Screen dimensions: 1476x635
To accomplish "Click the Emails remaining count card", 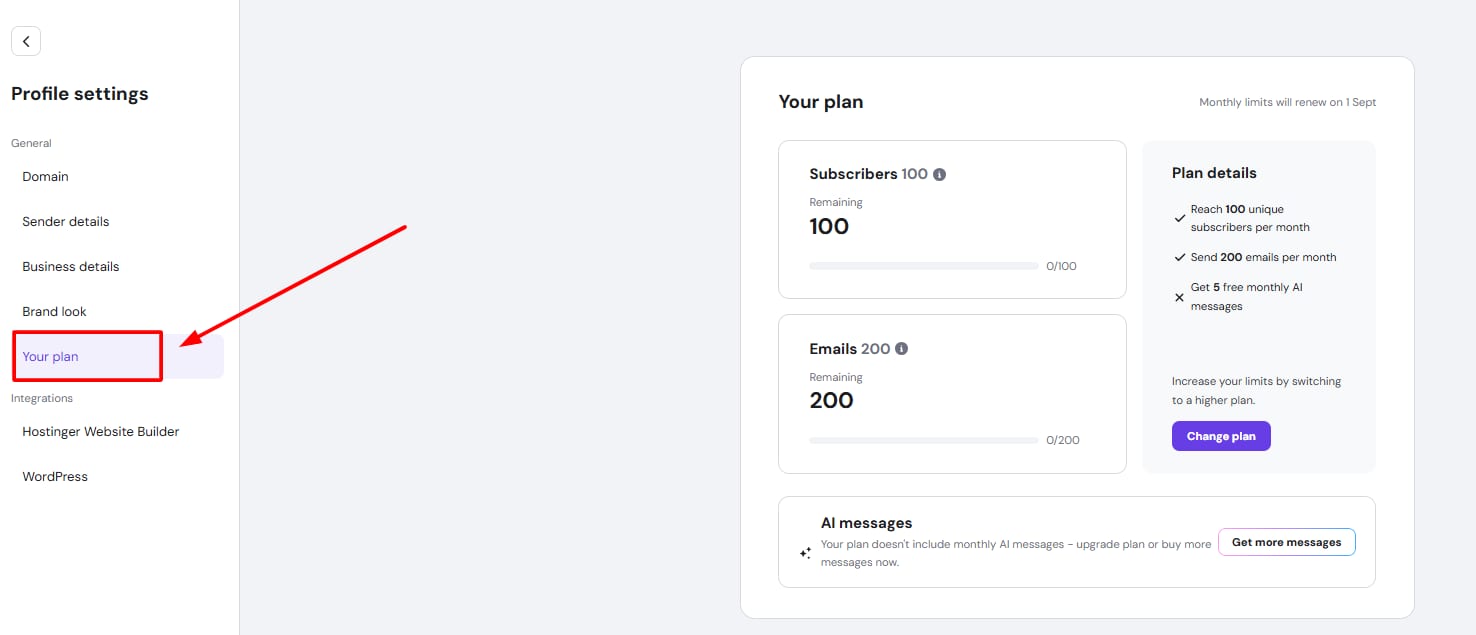I will coord(952,393).
